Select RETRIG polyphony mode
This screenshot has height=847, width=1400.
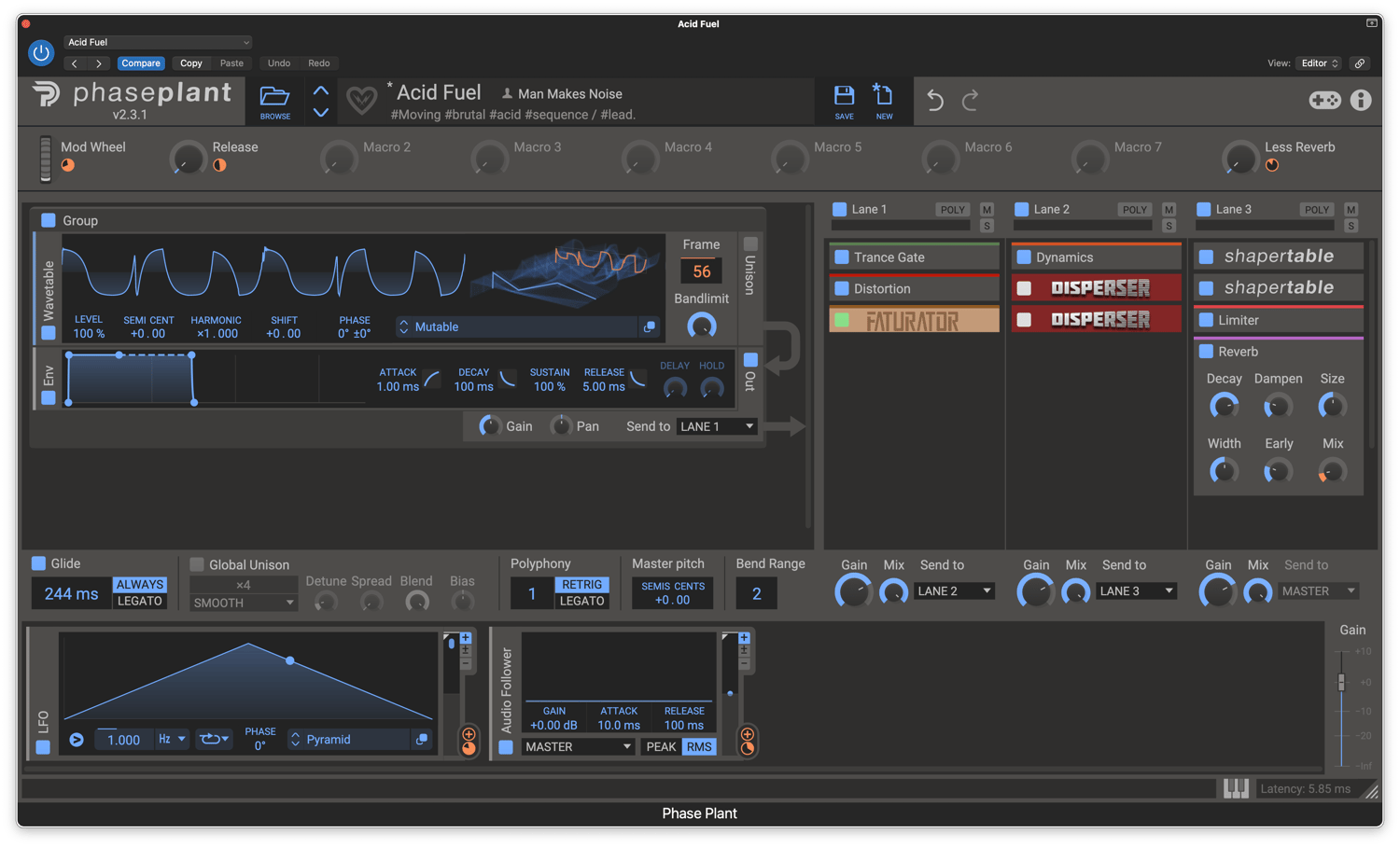coord(581,584)
